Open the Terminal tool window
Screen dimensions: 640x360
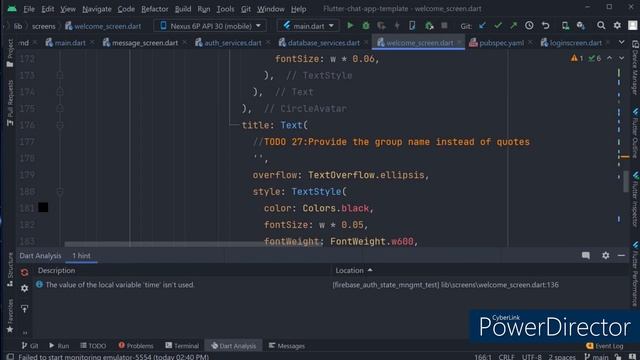point(182,346)
